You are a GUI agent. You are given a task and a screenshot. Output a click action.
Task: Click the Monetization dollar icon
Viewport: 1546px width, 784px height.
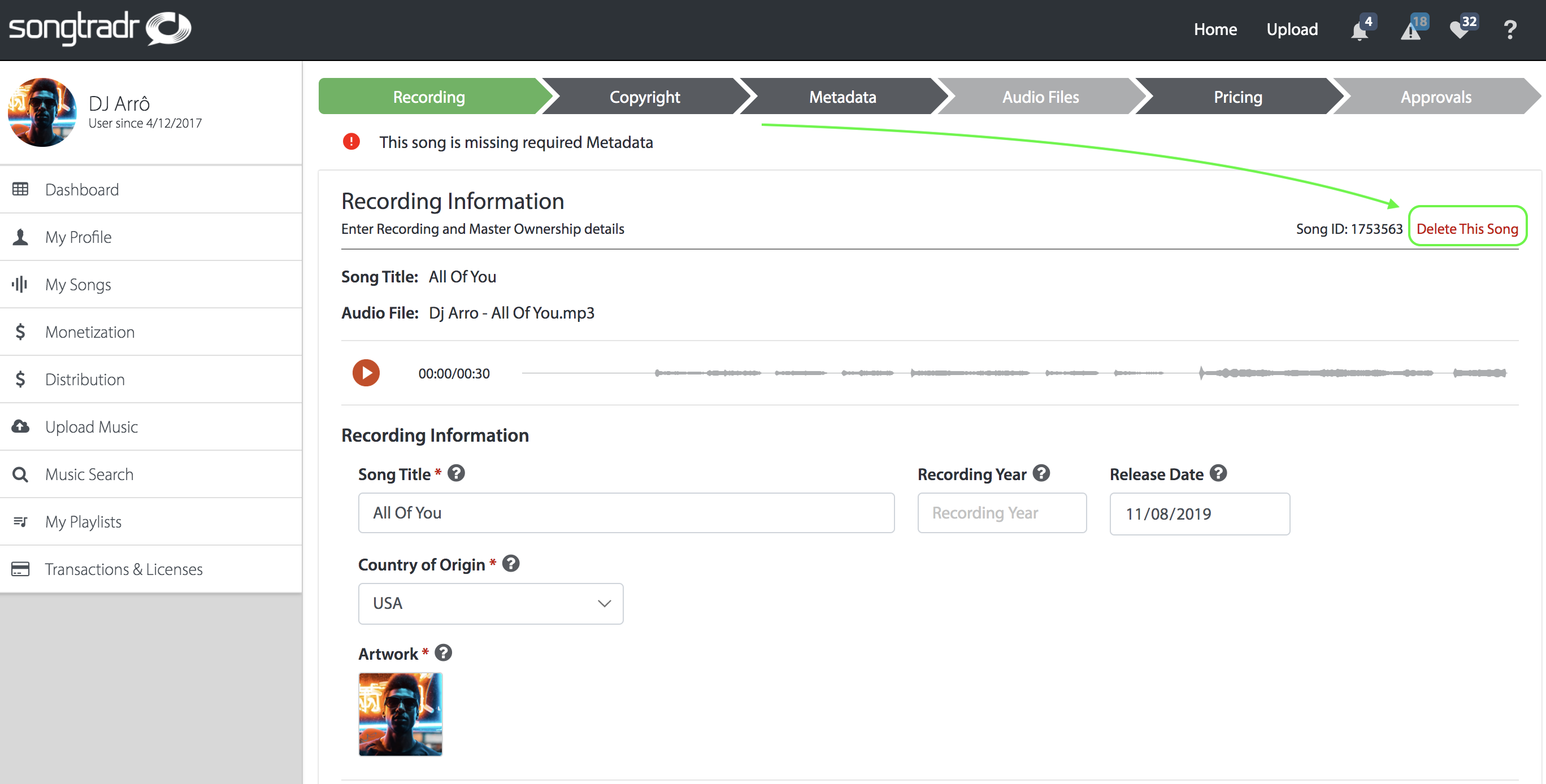tap(20, 332)
